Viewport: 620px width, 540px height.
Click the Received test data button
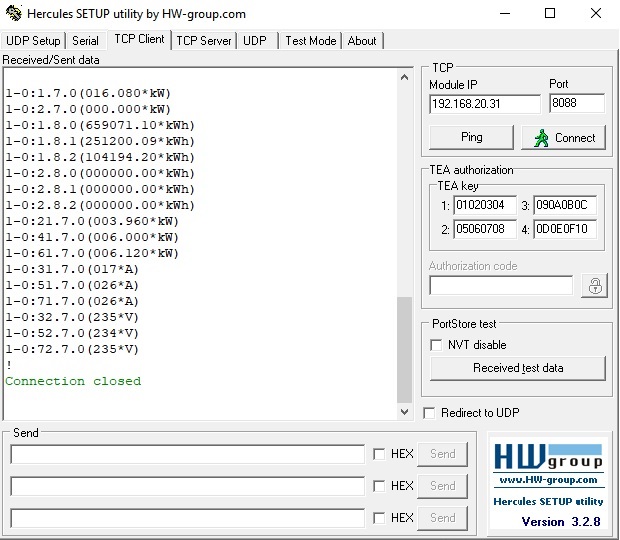click(x=518, y=368)
